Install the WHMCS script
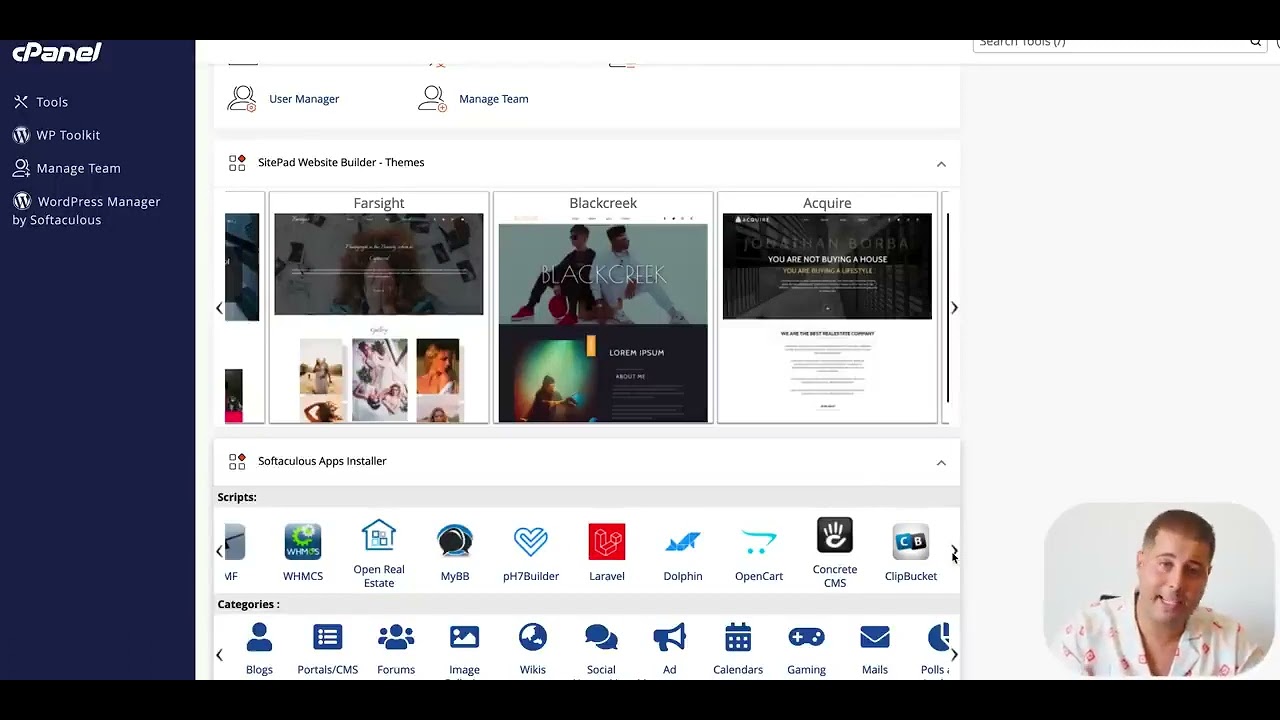This screenshot has width=1280, height=720. [x=303, y=552]
